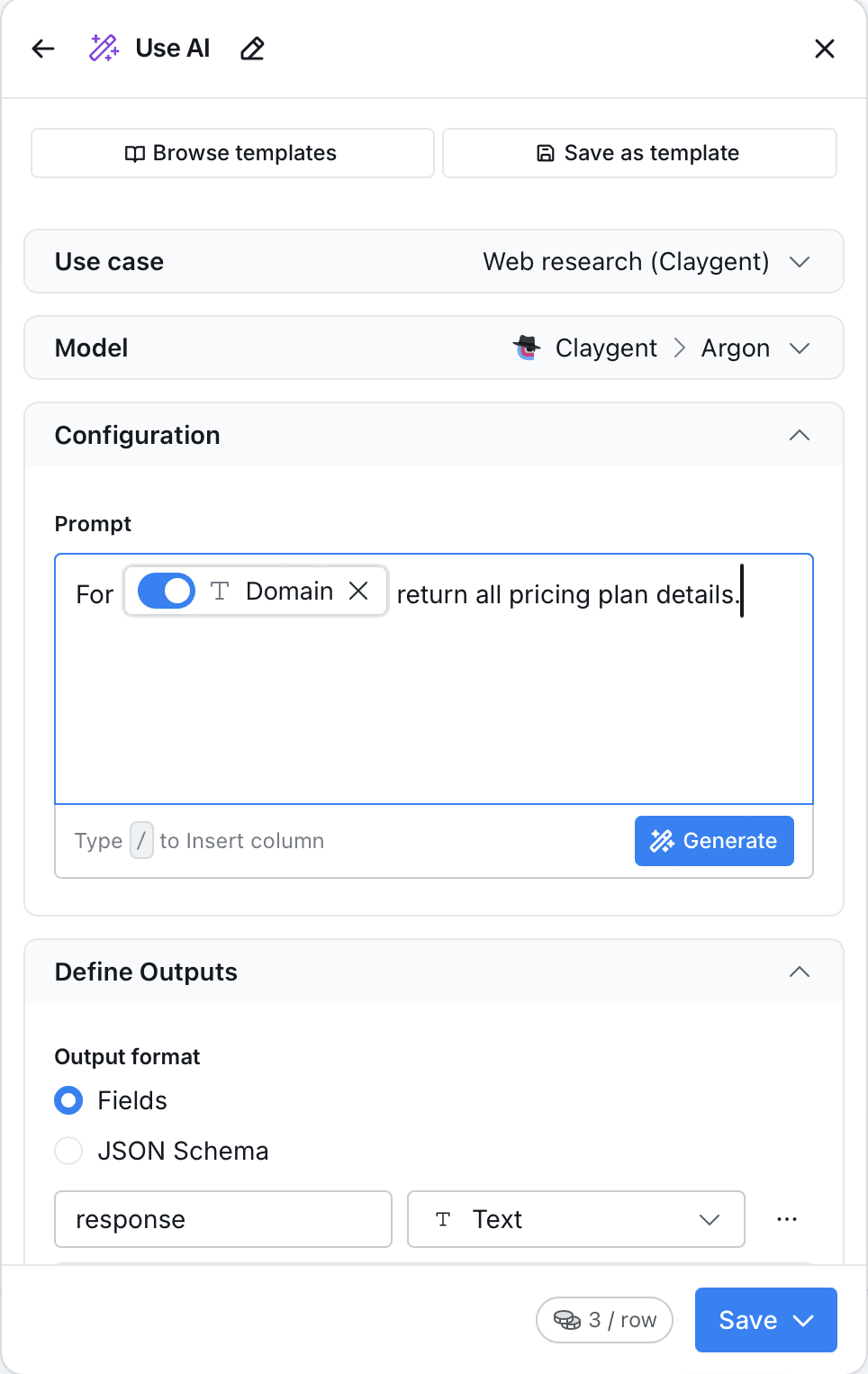Image resolution: width=868 pixels, height=1374 pixels.
Task: Click the response field name input
Action: pyautogui.click(x=223, y=1219)
